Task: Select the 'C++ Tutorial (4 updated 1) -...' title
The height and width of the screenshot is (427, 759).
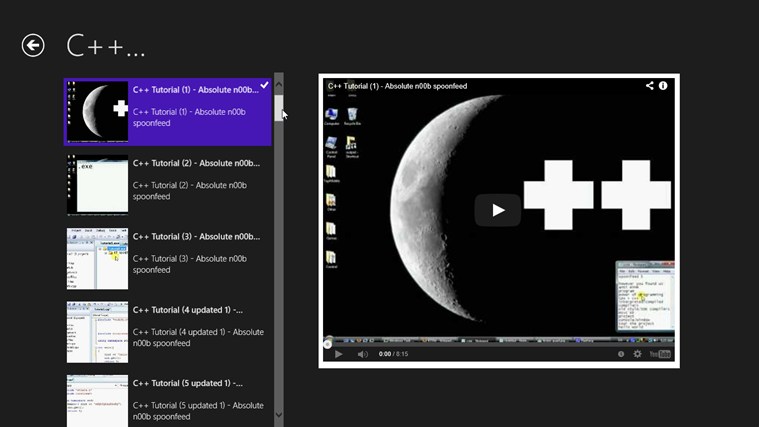Action: click(x=188, y=310)
